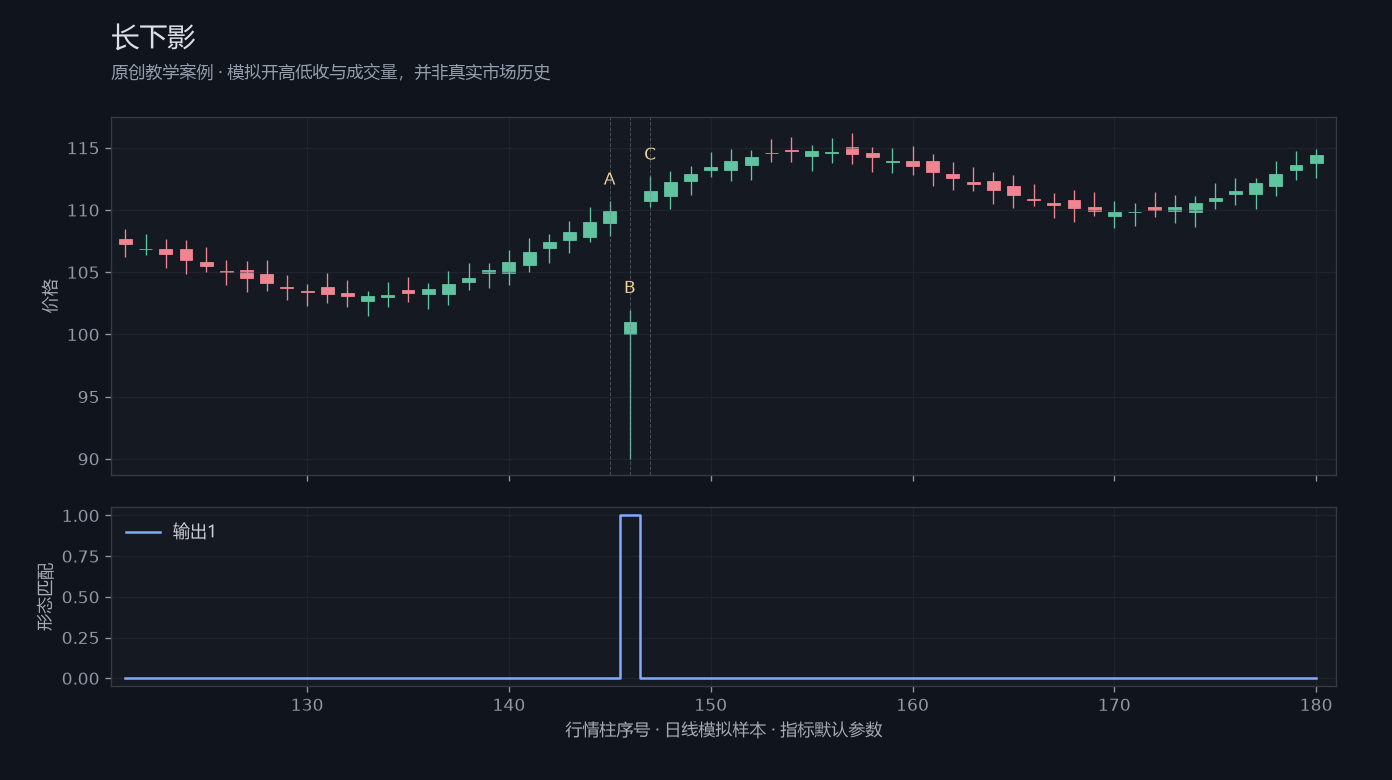Viewport: 1392px width, 780px height.
Task: Click the price axis tick "100"
Action: tap(84, 335)
